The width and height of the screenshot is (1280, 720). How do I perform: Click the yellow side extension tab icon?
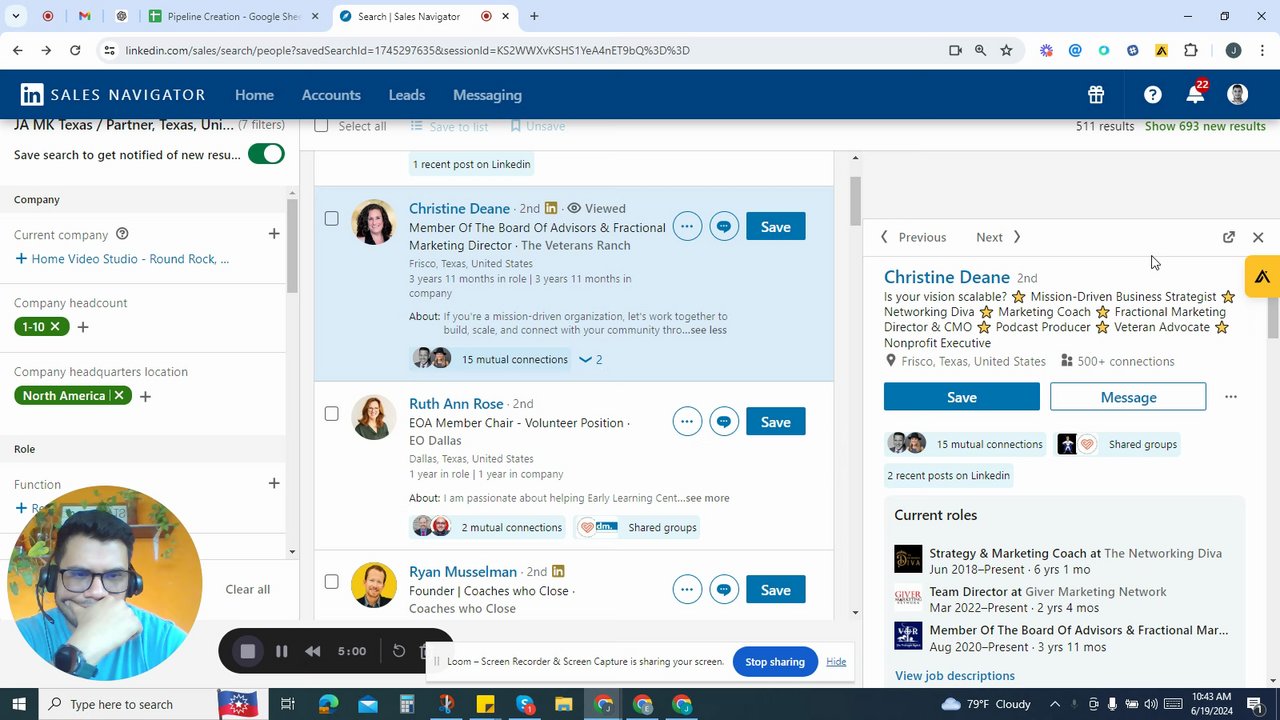click(x=1263, y=277)
